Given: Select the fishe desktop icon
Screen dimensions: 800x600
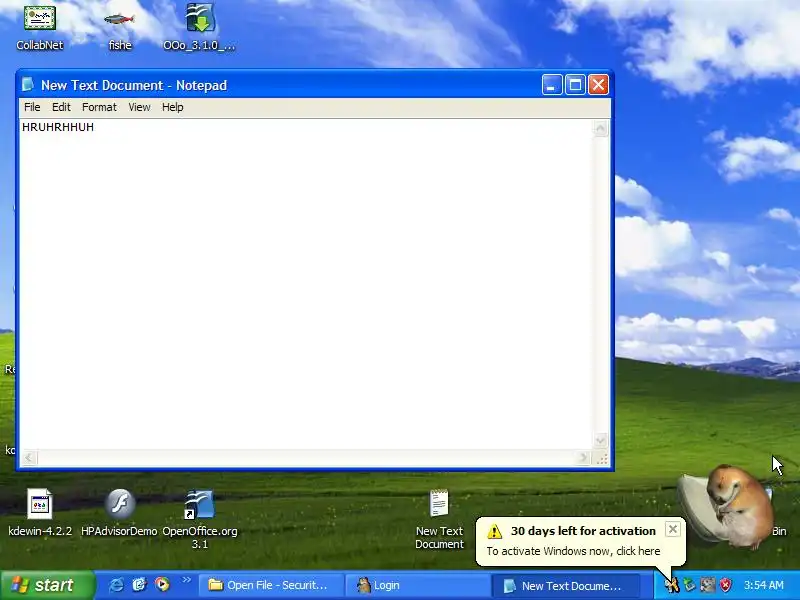Looking at the screenshot, I should 120,31.
